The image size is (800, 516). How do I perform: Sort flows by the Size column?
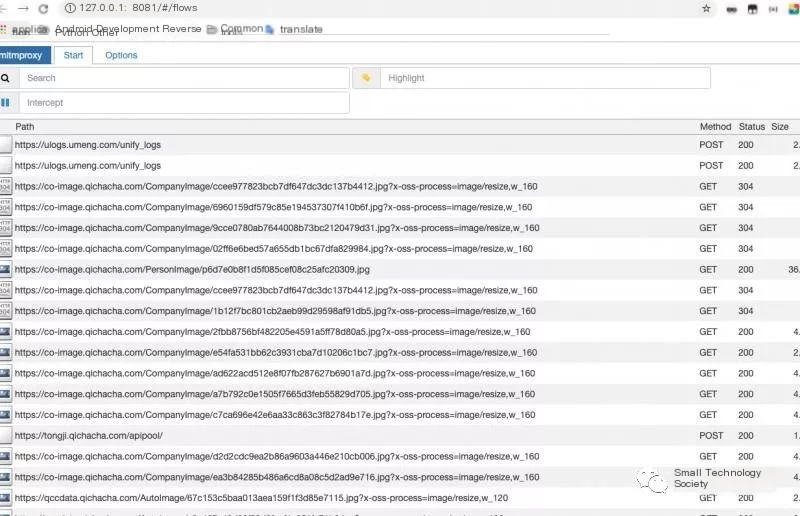[780, 127]
